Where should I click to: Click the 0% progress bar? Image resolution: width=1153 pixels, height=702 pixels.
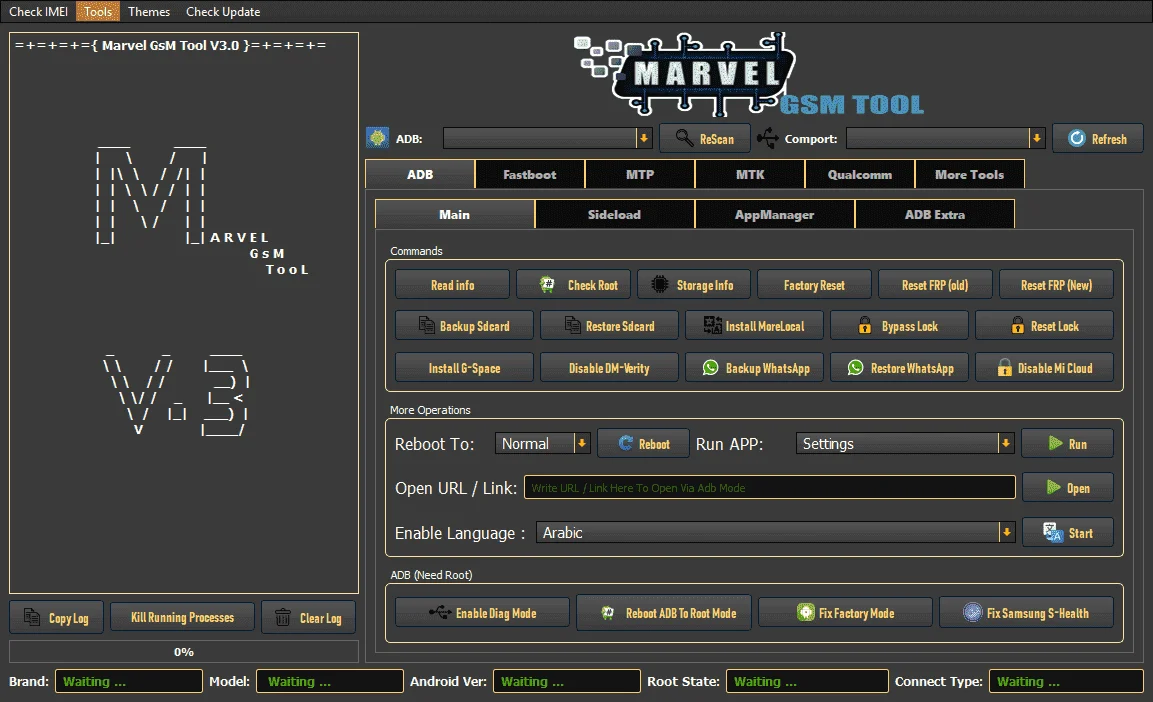[x=184, y=652]
